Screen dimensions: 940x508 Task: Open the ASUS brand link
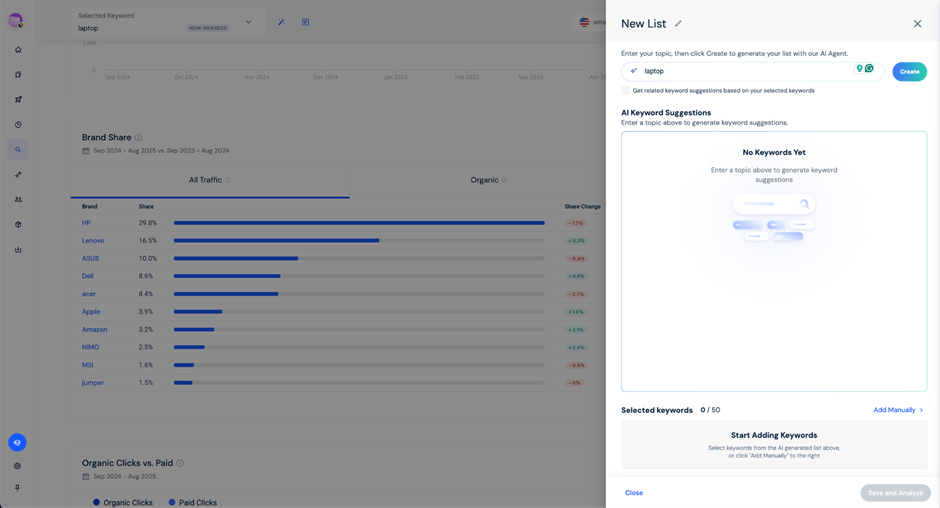(x=91, y=258)
